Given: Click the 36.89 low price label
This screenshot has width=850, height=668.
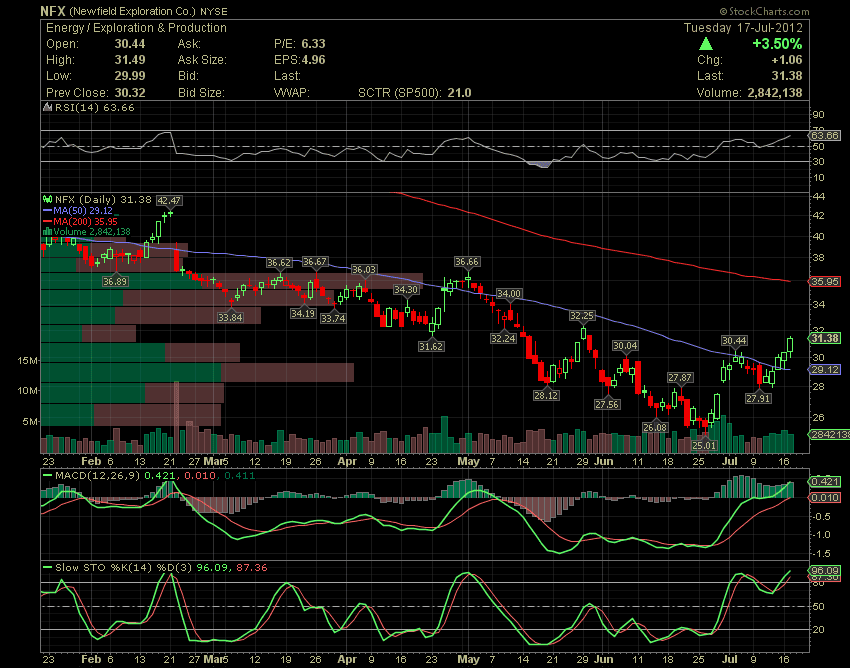Looking at the screenshot, I should (115, 281).
